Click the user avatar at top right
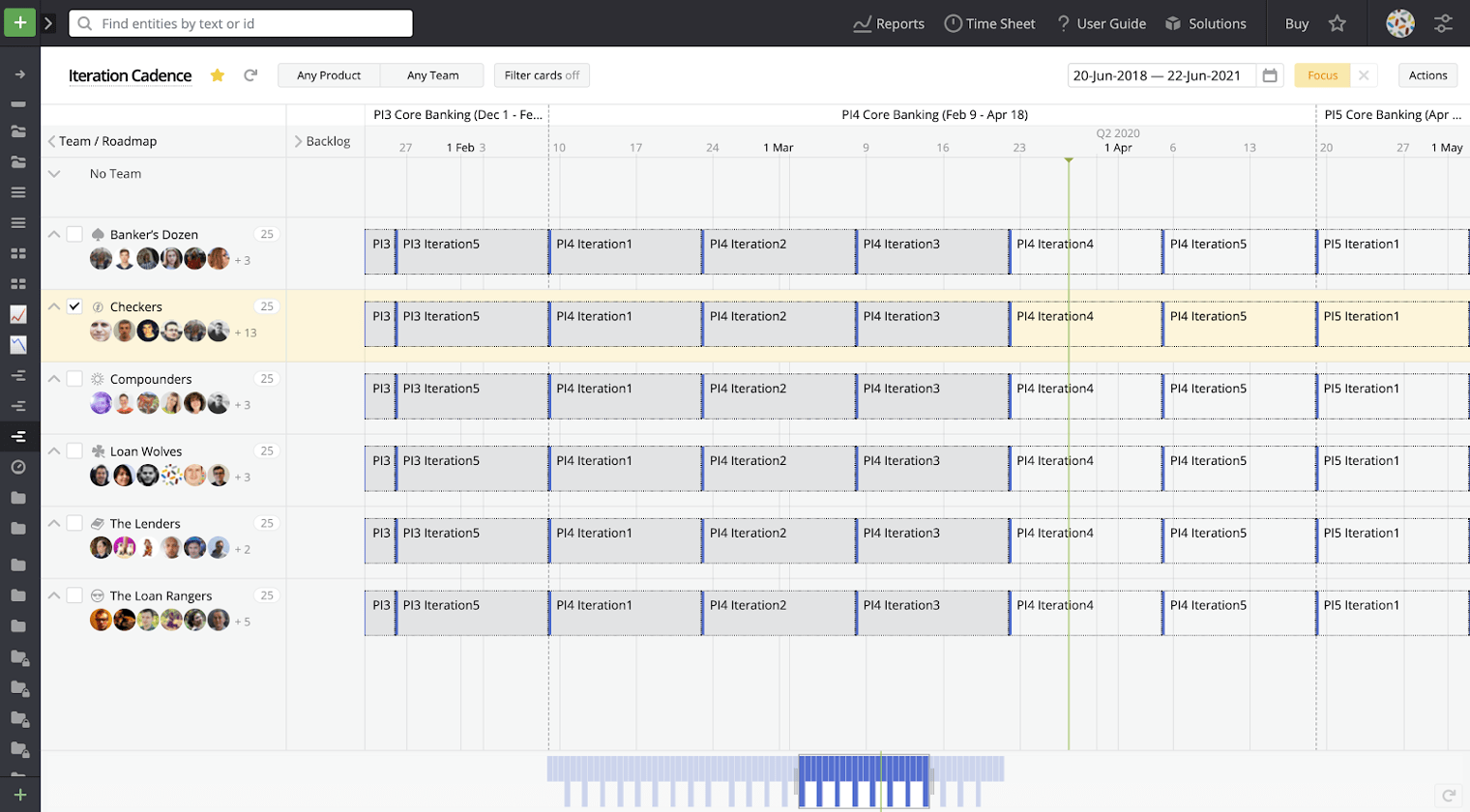This screenshot has width=1470, height=812. point(1399,23)
